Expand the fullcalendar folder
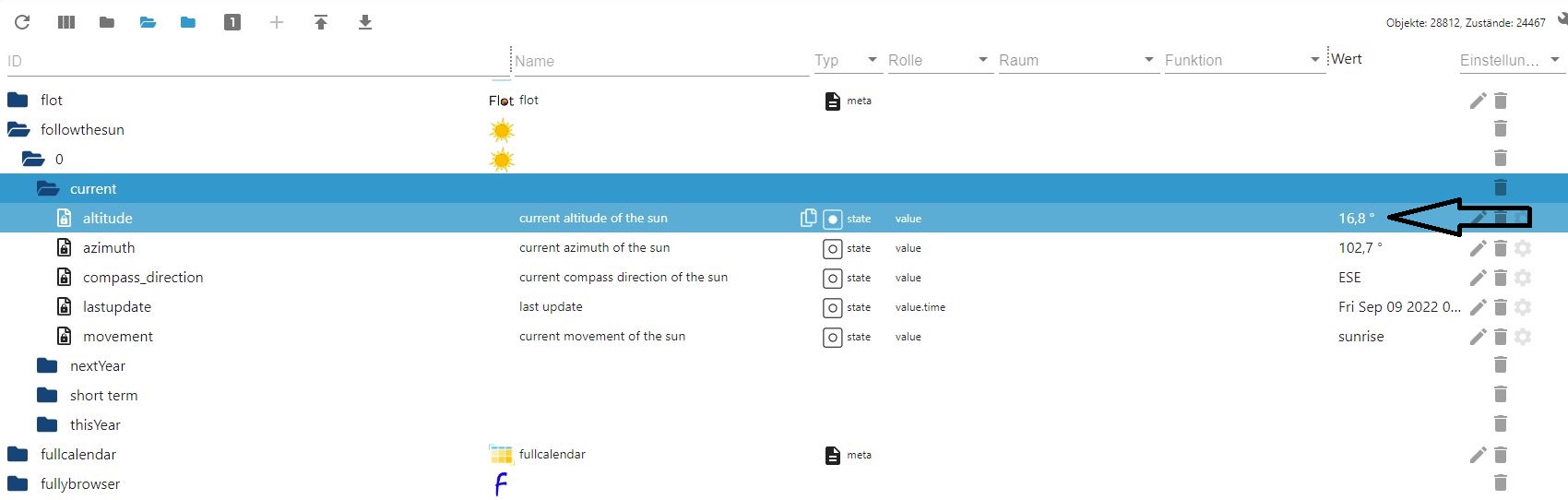This screenshot has height=500, width=1568. tap(18, 455)
